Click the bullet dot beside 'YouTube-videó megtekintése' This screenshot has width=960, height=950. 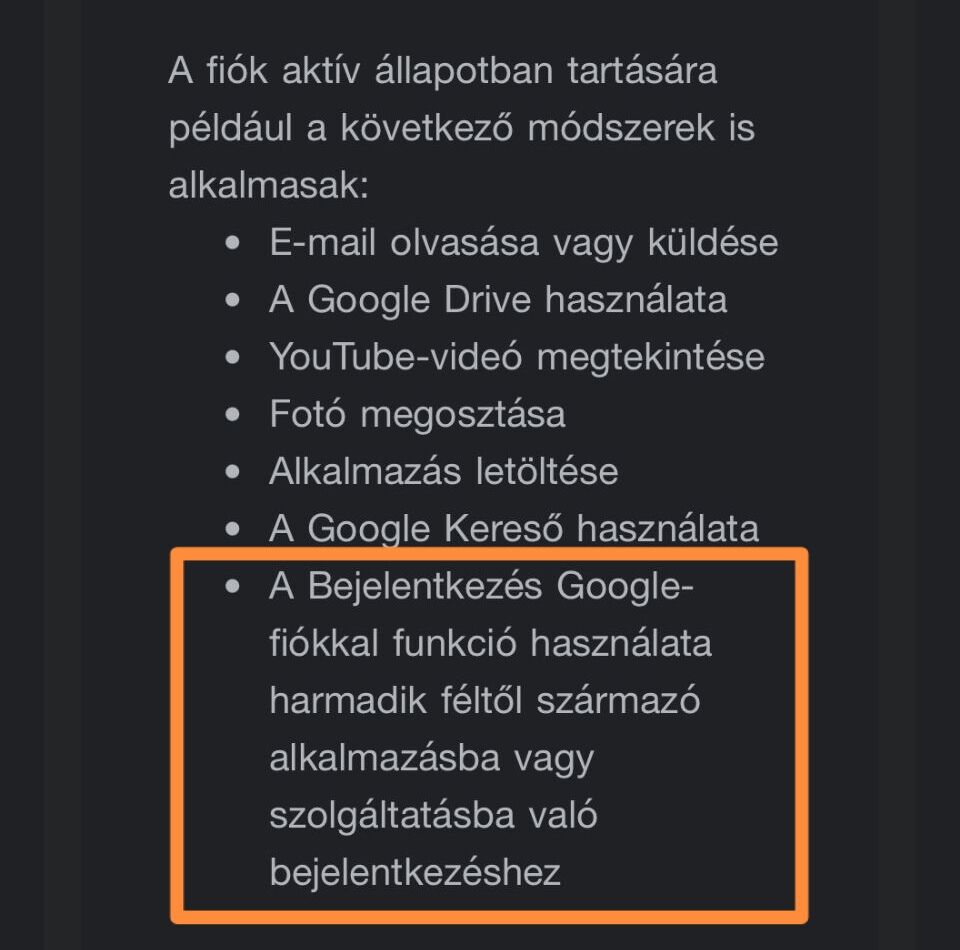[233, 357]
